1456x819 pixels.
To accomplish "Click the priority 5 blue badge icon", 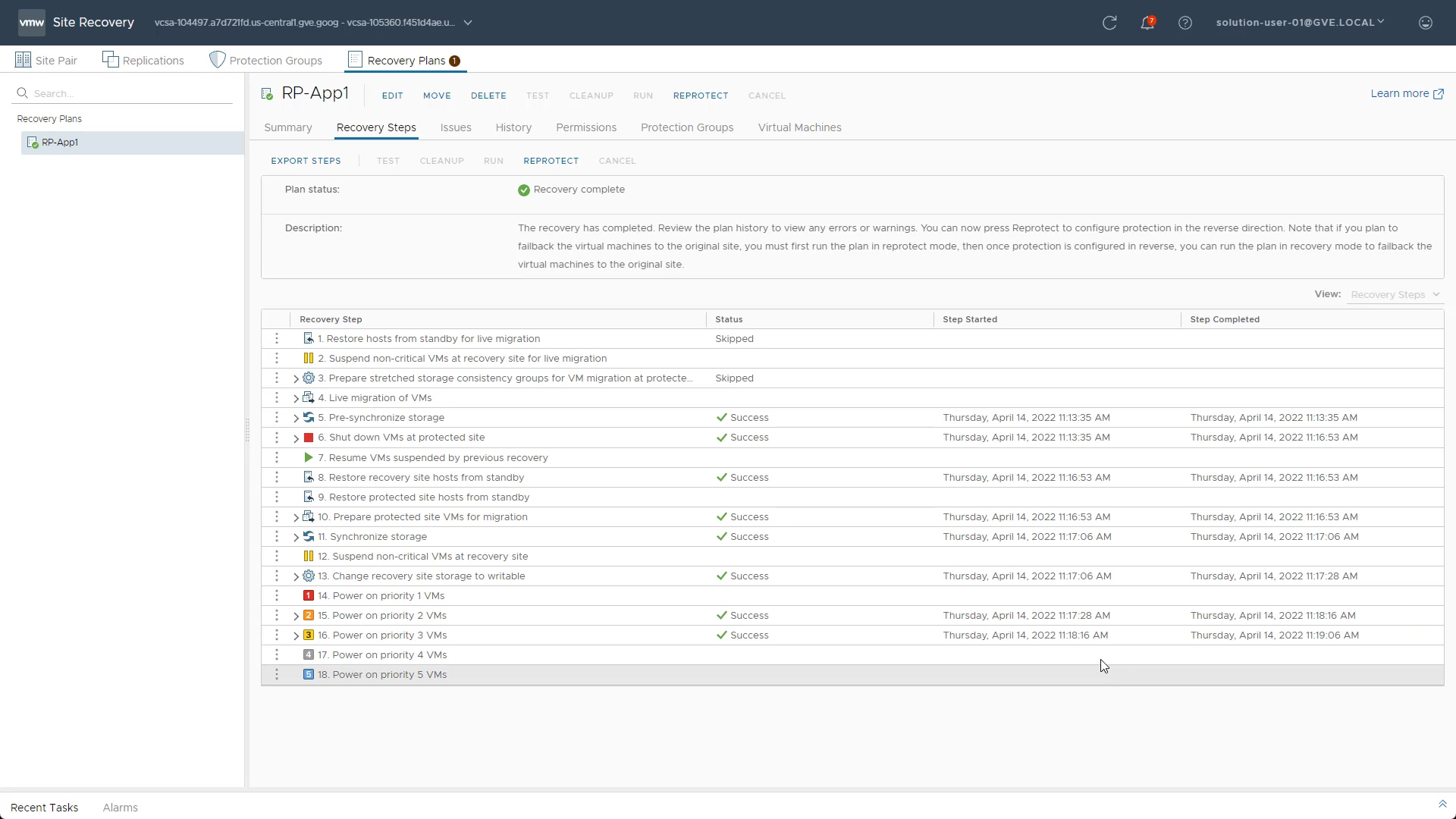I will [x=309, y=674].
